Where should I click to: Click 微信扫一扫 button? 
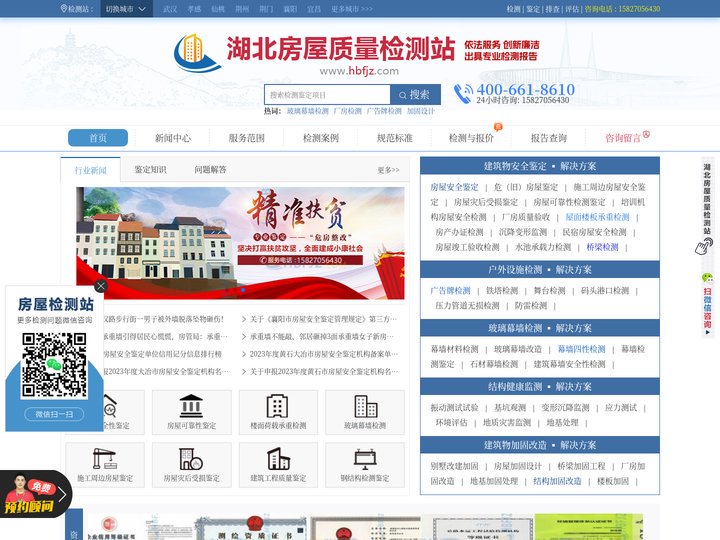tap(54, 414)
